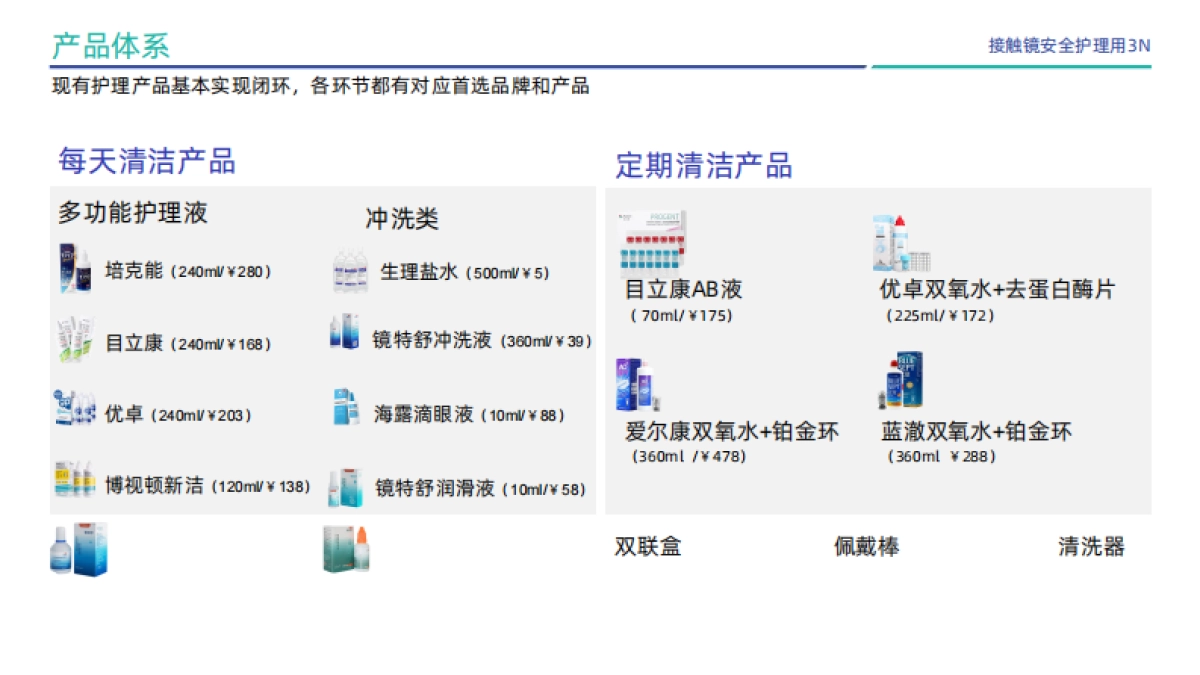Click the orange-capped box image near 镜特舒
The height and width of the screenshot is (675, 1200).
point(345,550)
